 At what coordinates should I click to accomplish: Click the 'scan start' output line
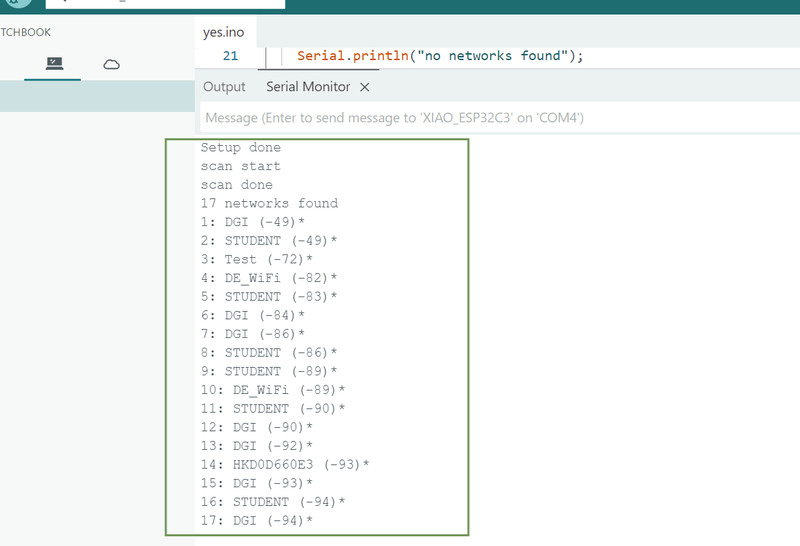pyautogui.click(x=241, y=166)
